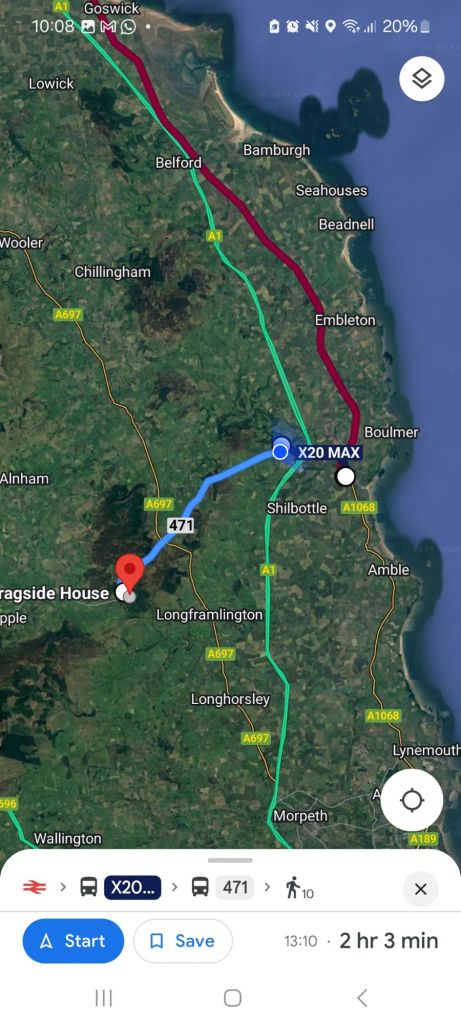Tap the X20 MAX route label on map

pos(328,452)
